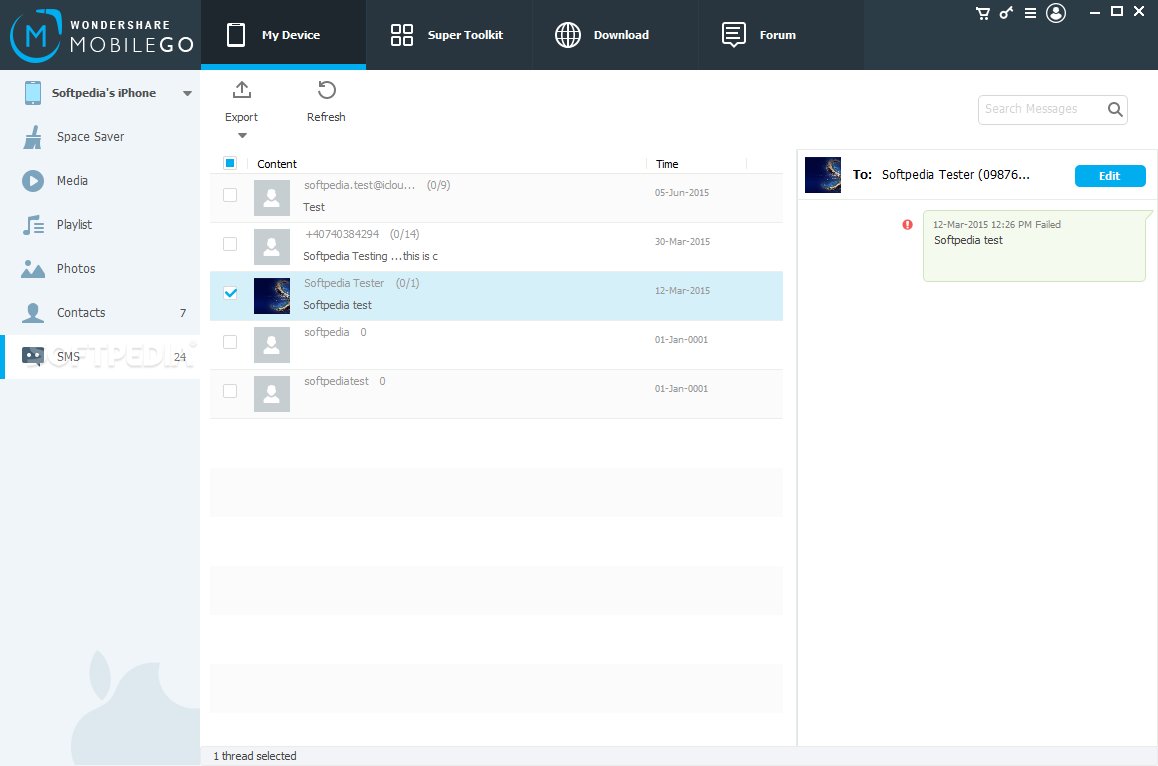Uncheck the Softpedia Tester thread checkbox

[230, 293]
